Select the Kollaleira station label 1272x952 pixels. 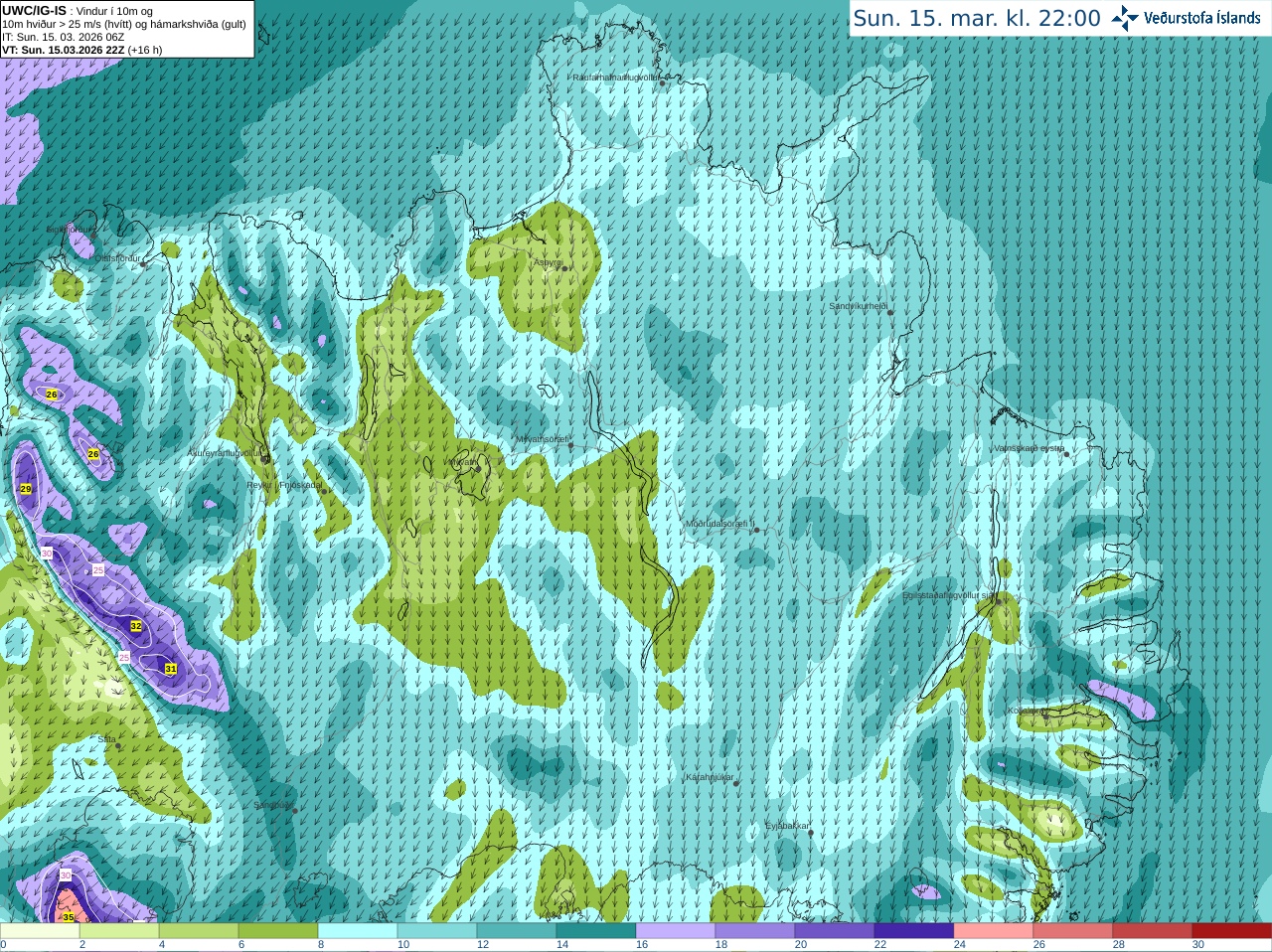(1027, 711)
